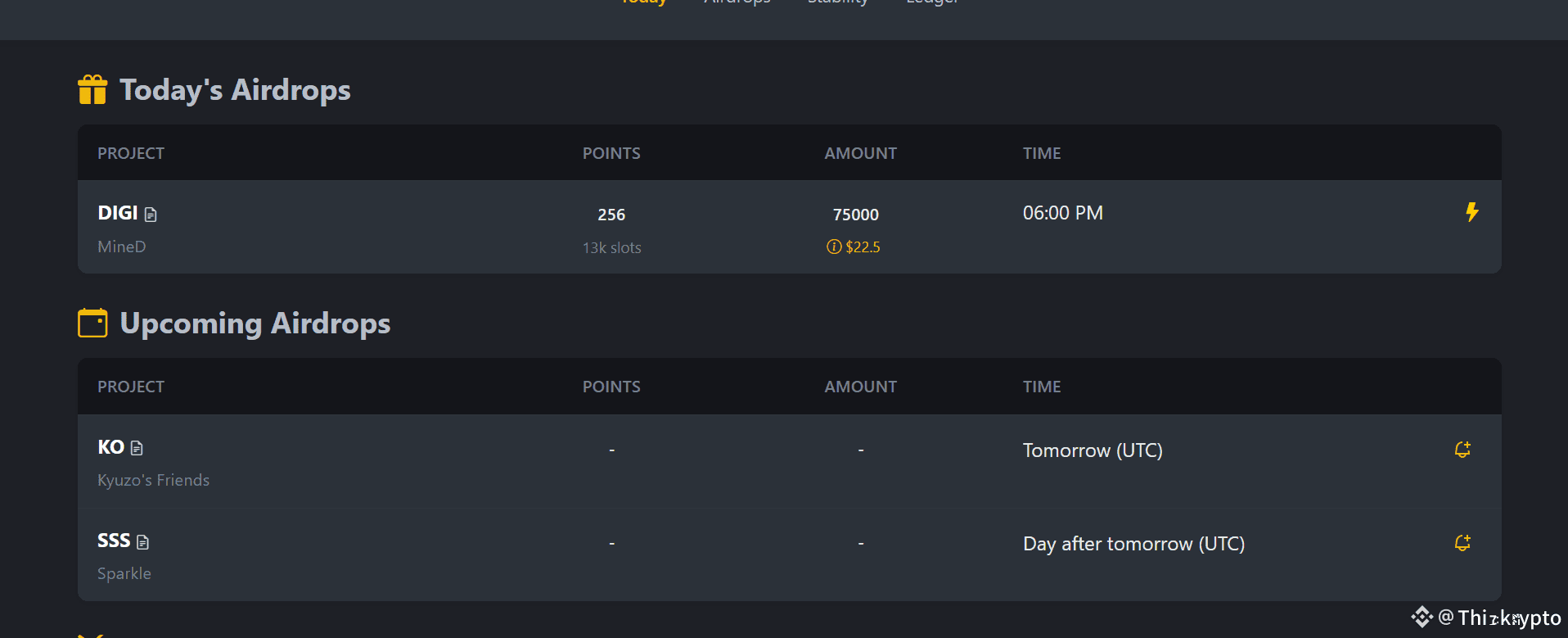This screenshot has width=1568, height=638.
Task: Click the Tomorrow (UTC) time text
Action: click(x=1093, y=450)
